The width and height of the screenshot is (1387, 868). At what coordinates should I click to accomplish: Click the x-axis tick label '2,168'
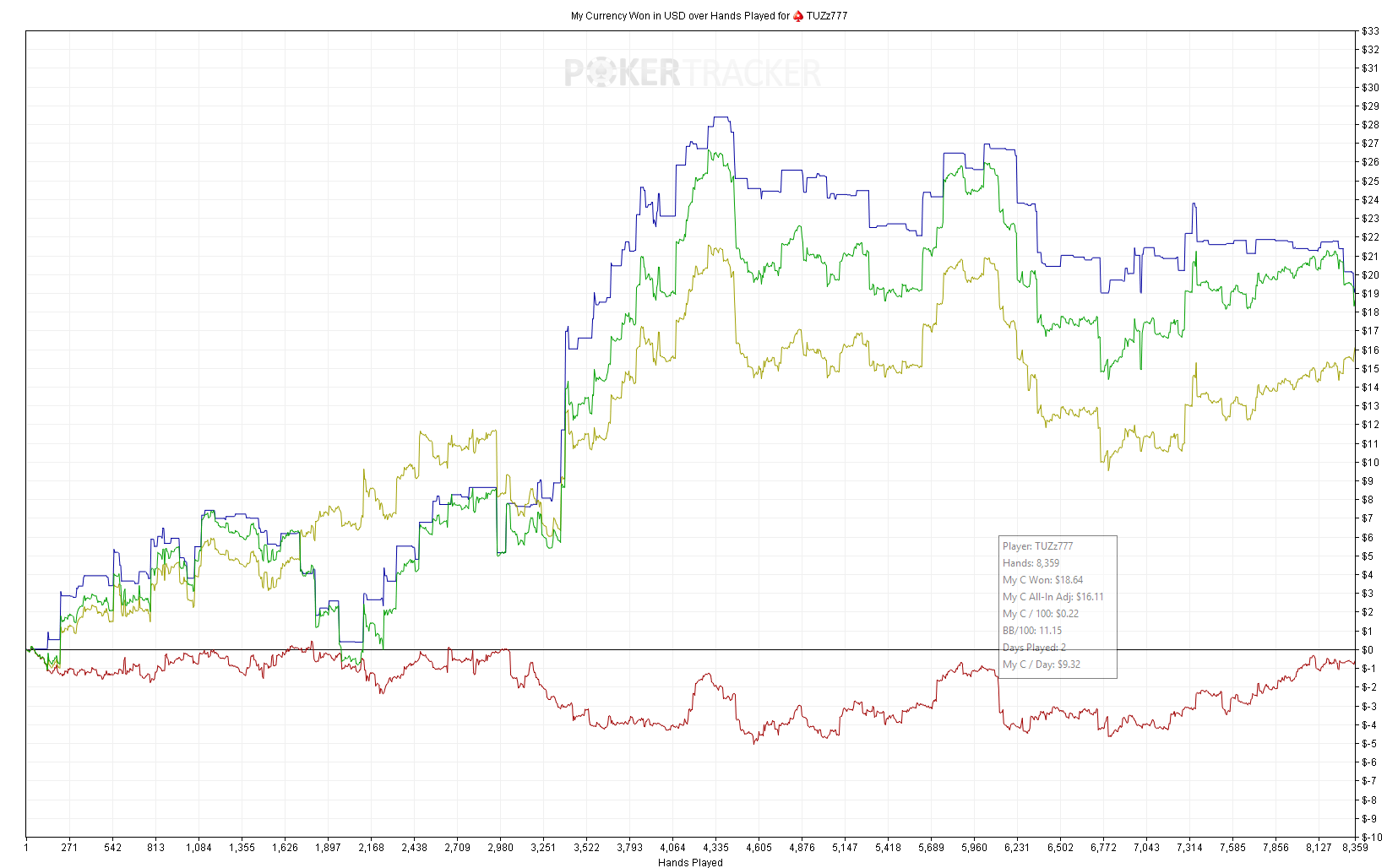tap(371, 848)
